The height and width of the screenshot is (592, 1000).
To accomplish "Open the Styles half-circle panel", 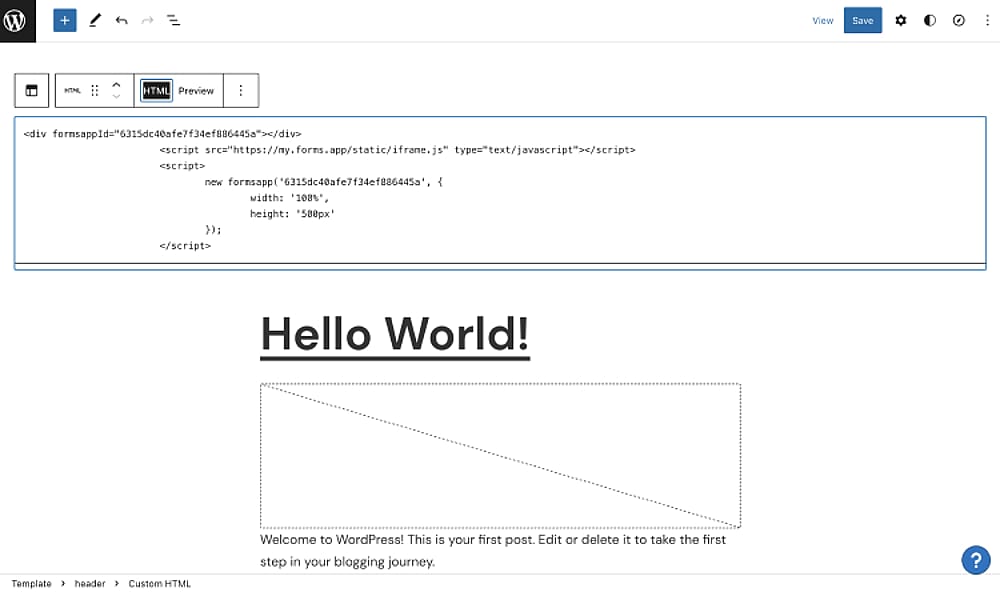I will (930, 20).
